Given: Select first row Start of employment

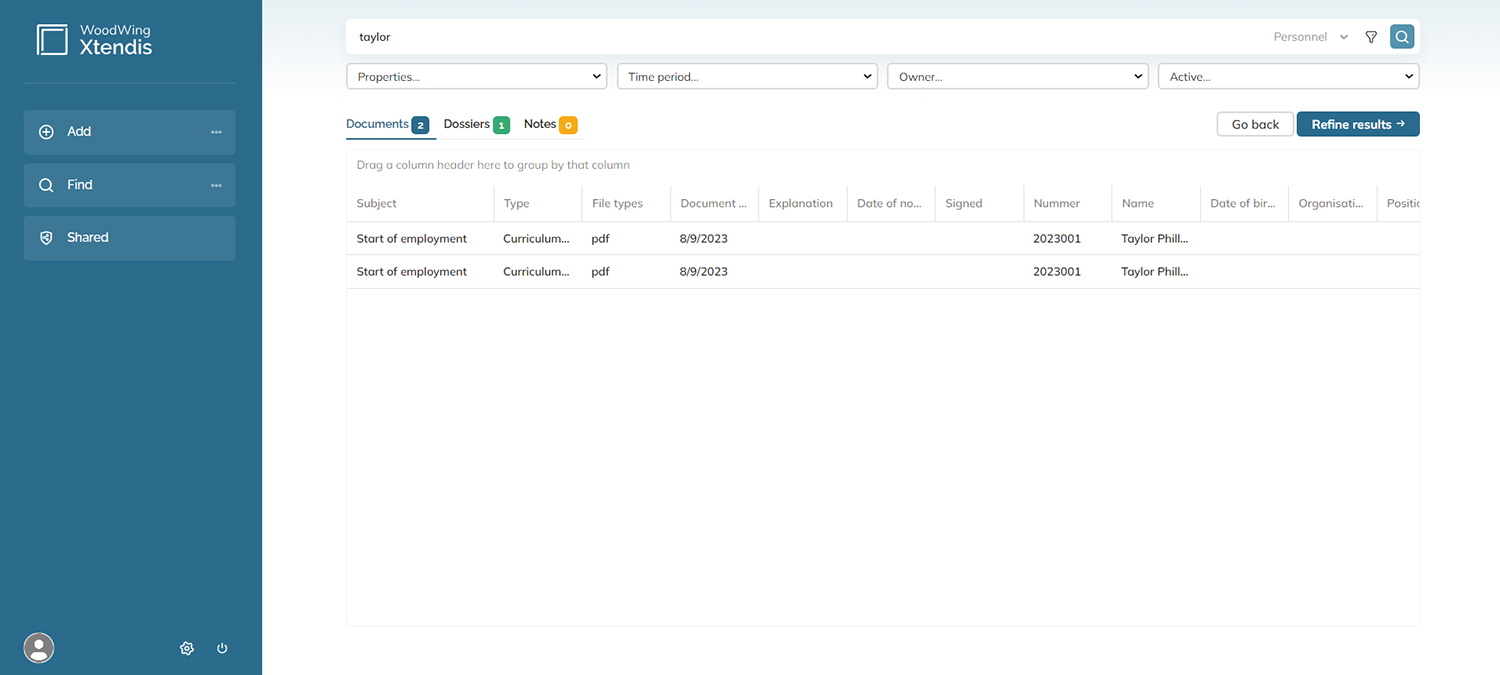Looking at the screenshot, I should [x=412, y=239].
